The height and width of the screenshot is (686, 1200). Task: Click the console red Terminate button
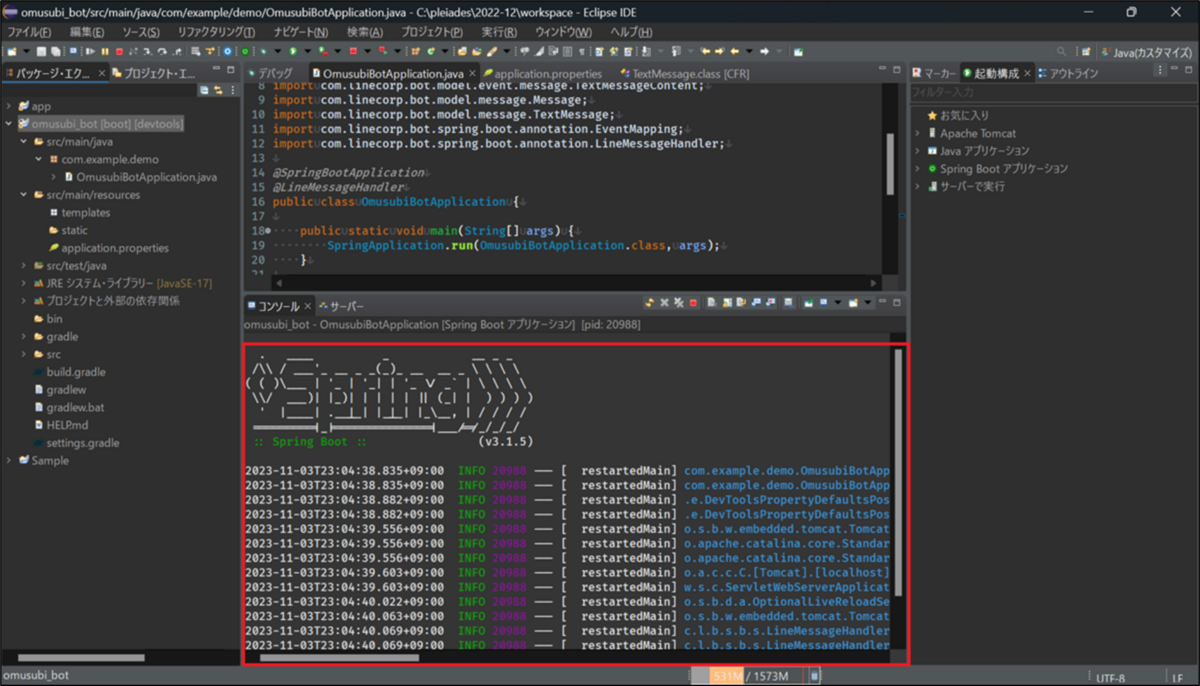[x=693, y=302]
